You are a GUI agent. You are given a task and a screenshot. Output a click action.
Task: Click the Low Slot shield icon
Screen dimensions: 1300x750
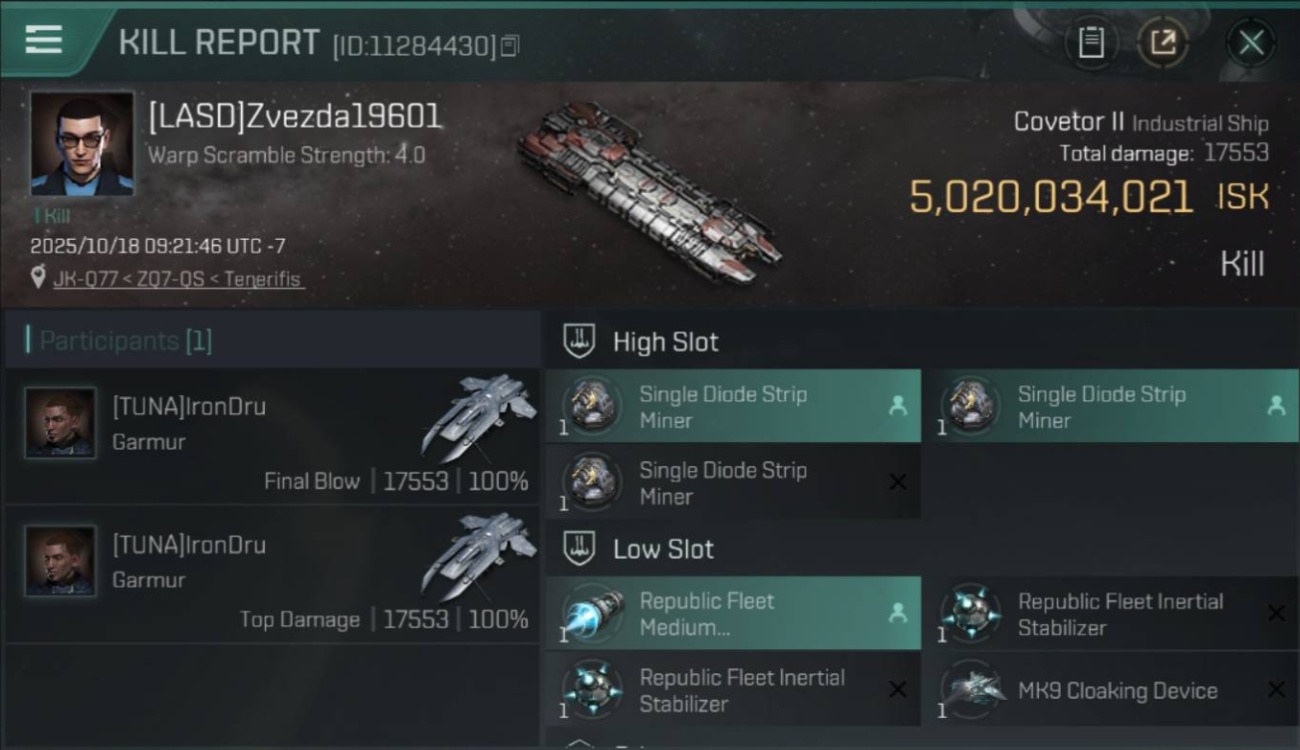tap(580, 548)
